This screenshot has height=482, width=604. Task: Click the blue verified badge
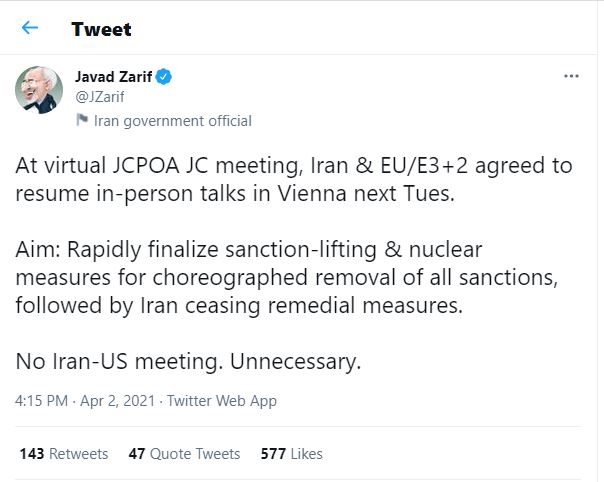click(x=164, y=77)
